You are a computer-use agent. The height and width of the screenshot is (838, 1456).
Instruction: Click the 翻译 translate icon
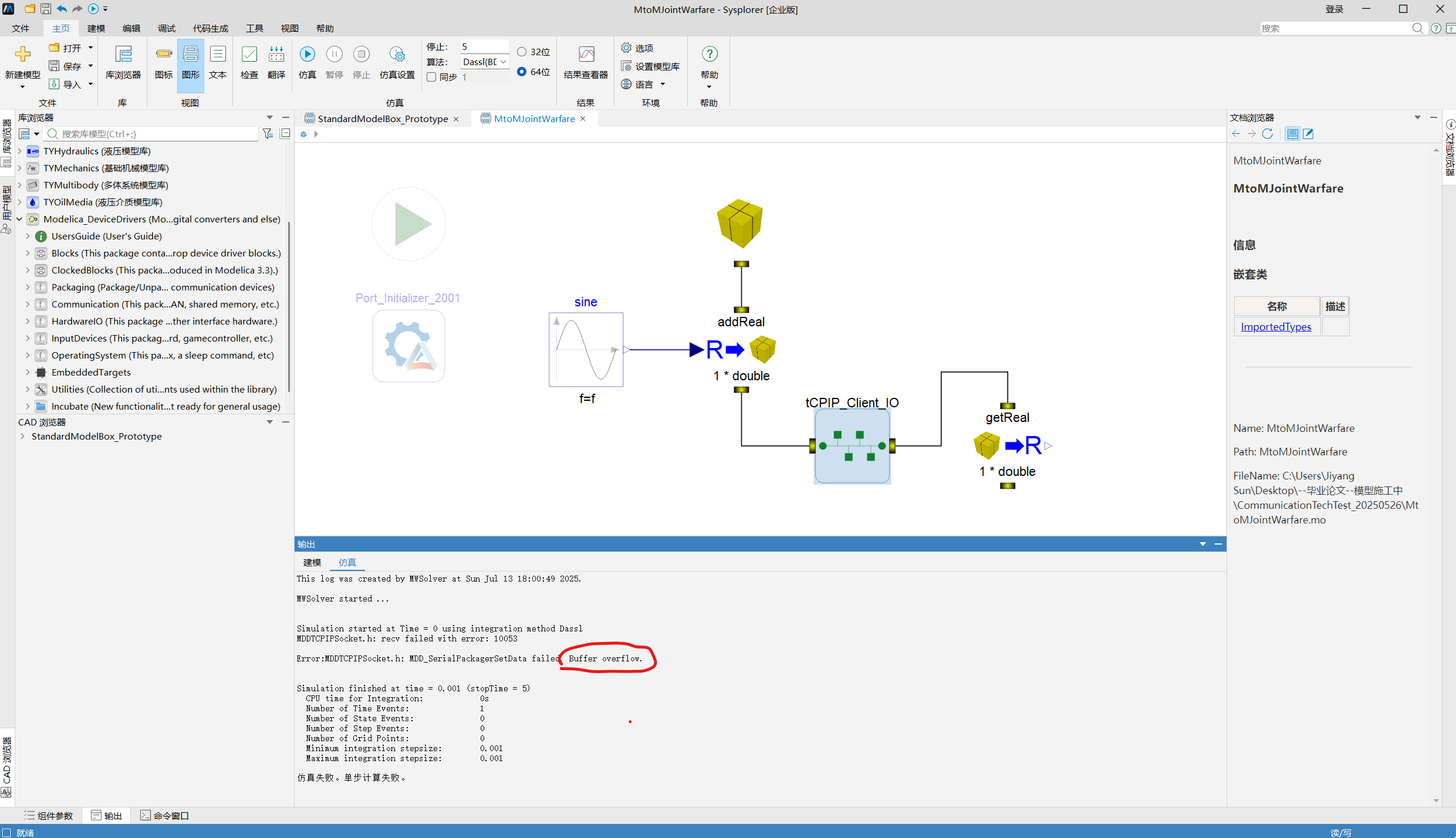[276, 55]
